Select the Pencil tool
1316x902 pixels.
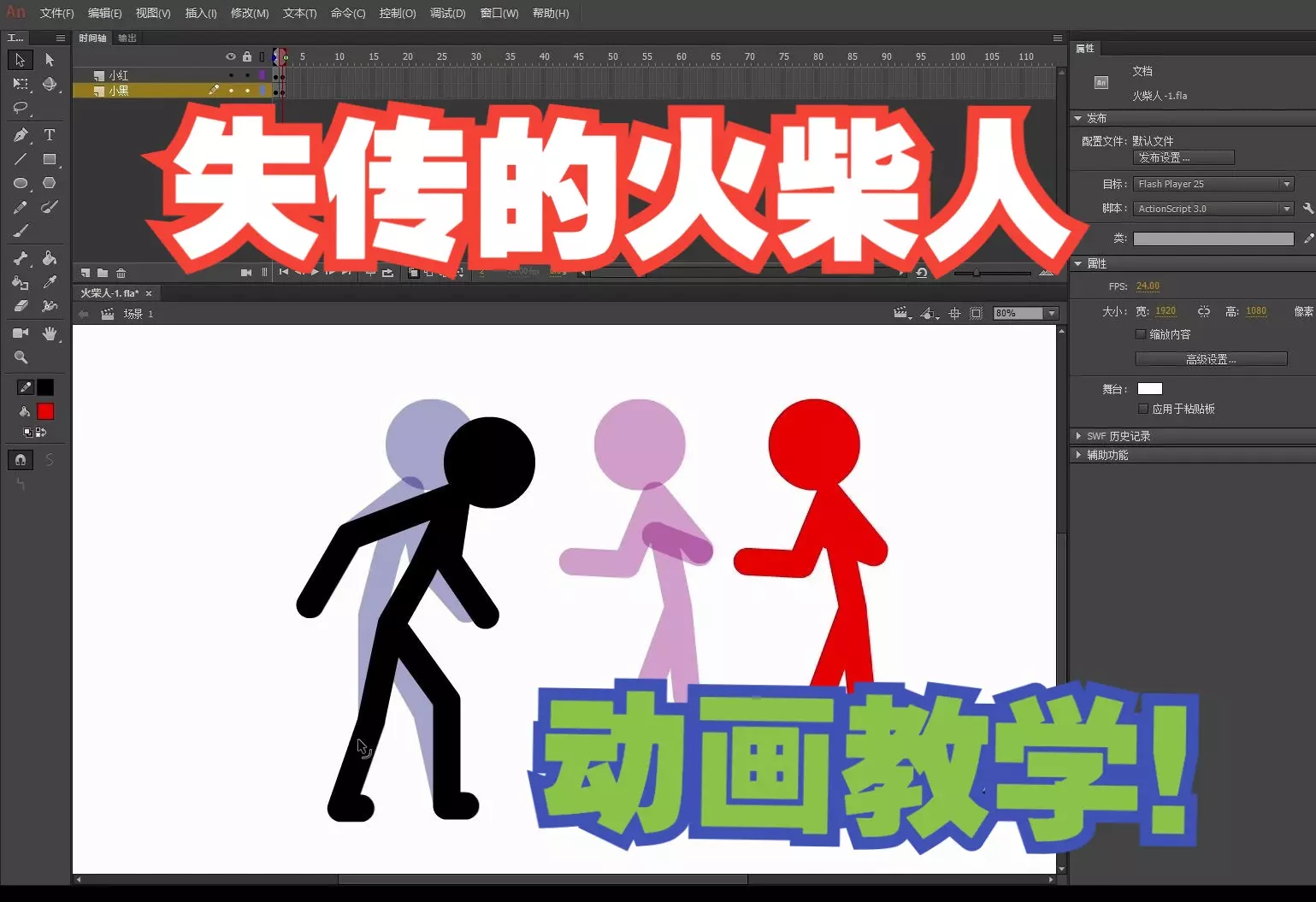tap(21, 207)
